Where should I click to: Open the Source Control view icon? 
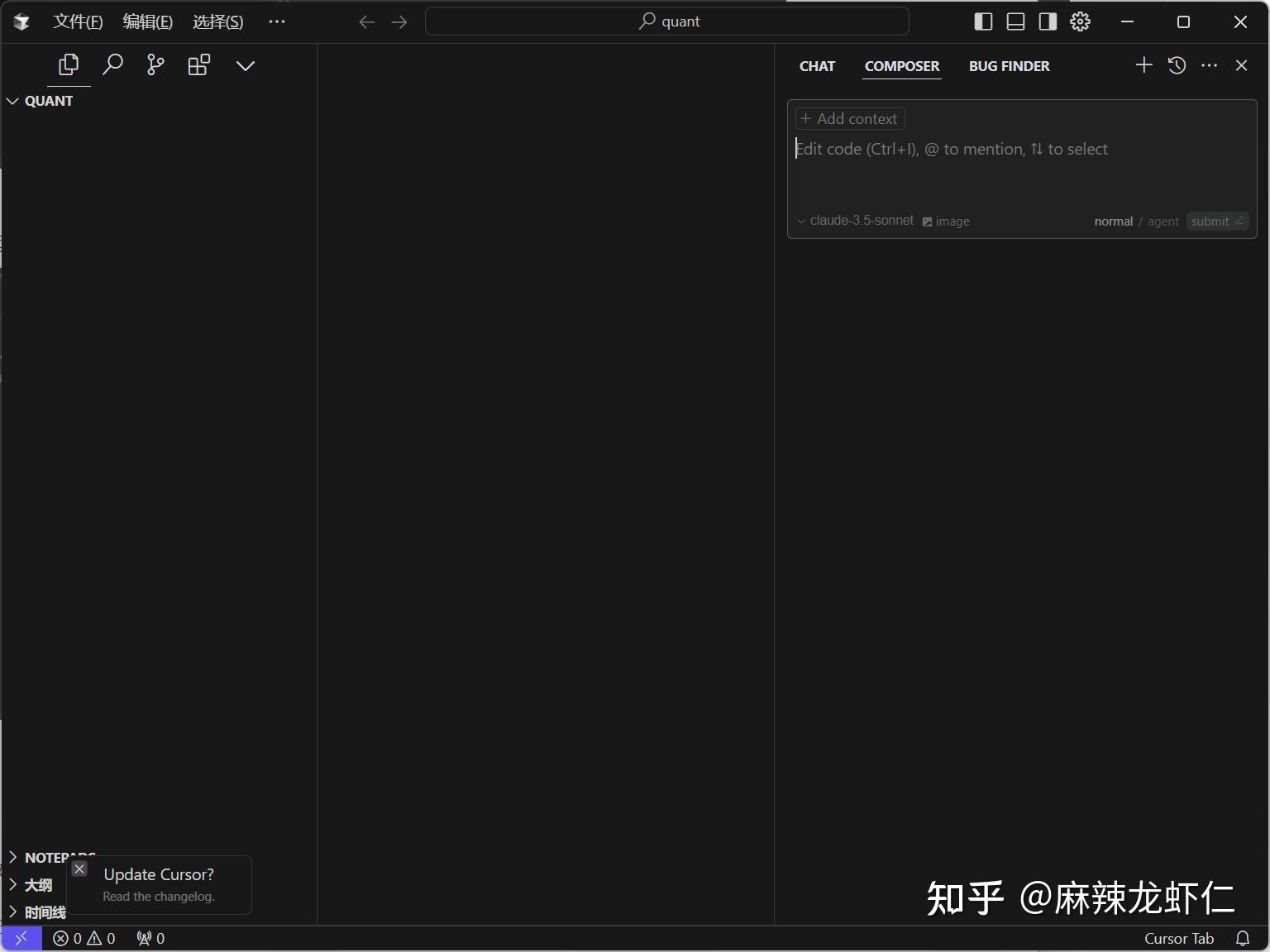click(x=155, y=64)
